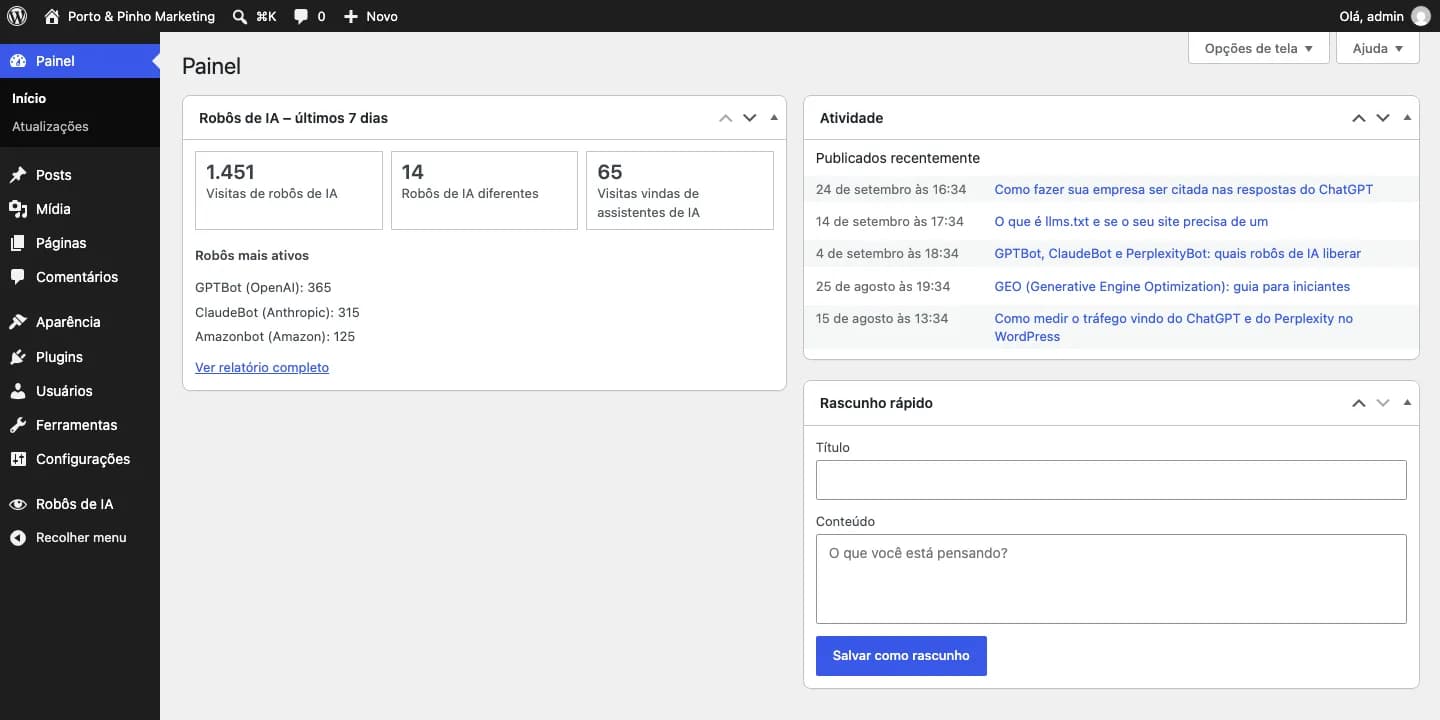This screenshot has height=720, width=1440.
Task: Click the Título input field
Action: tap(1111, 480)
